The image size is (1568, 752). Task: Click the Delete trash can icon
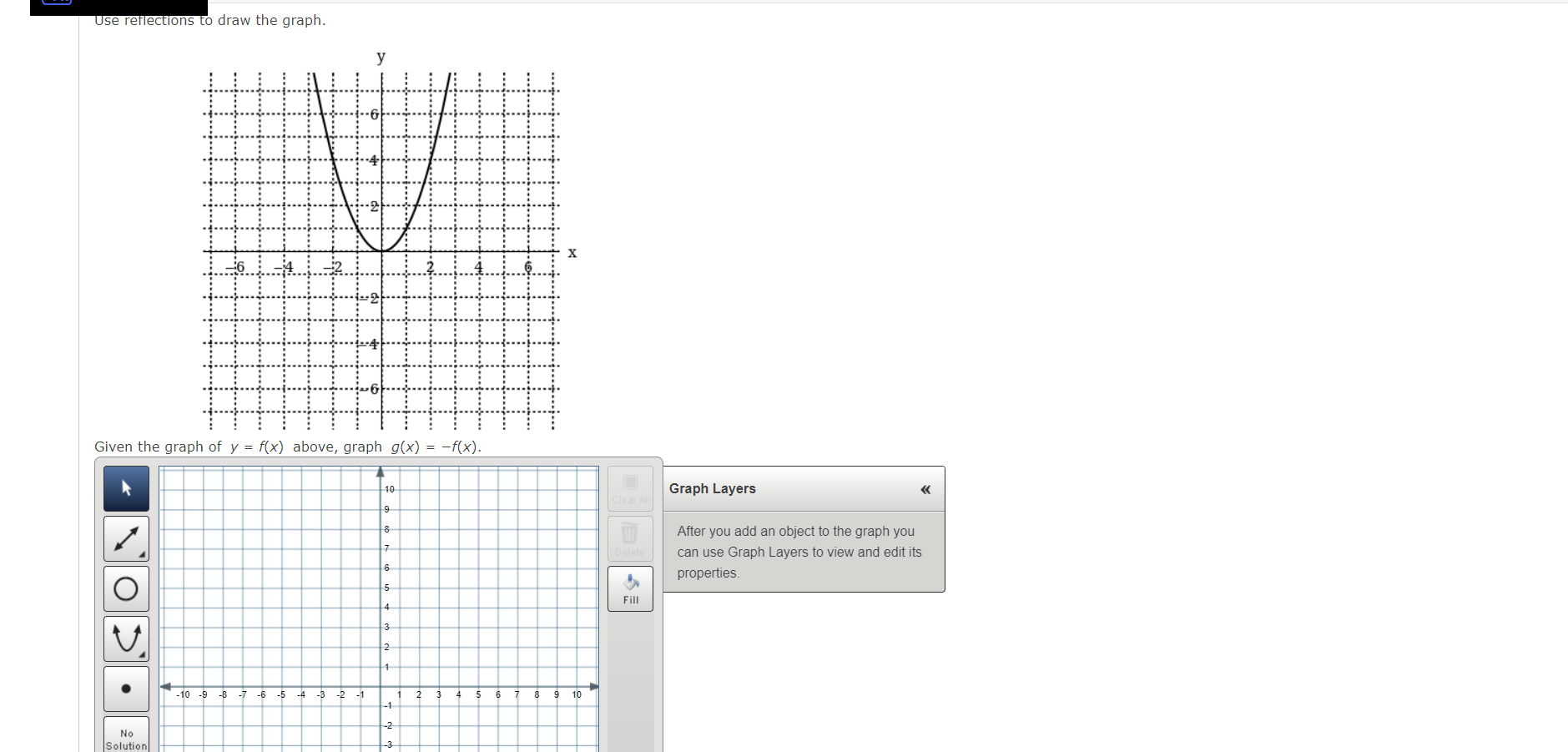(x=630, y=537)
